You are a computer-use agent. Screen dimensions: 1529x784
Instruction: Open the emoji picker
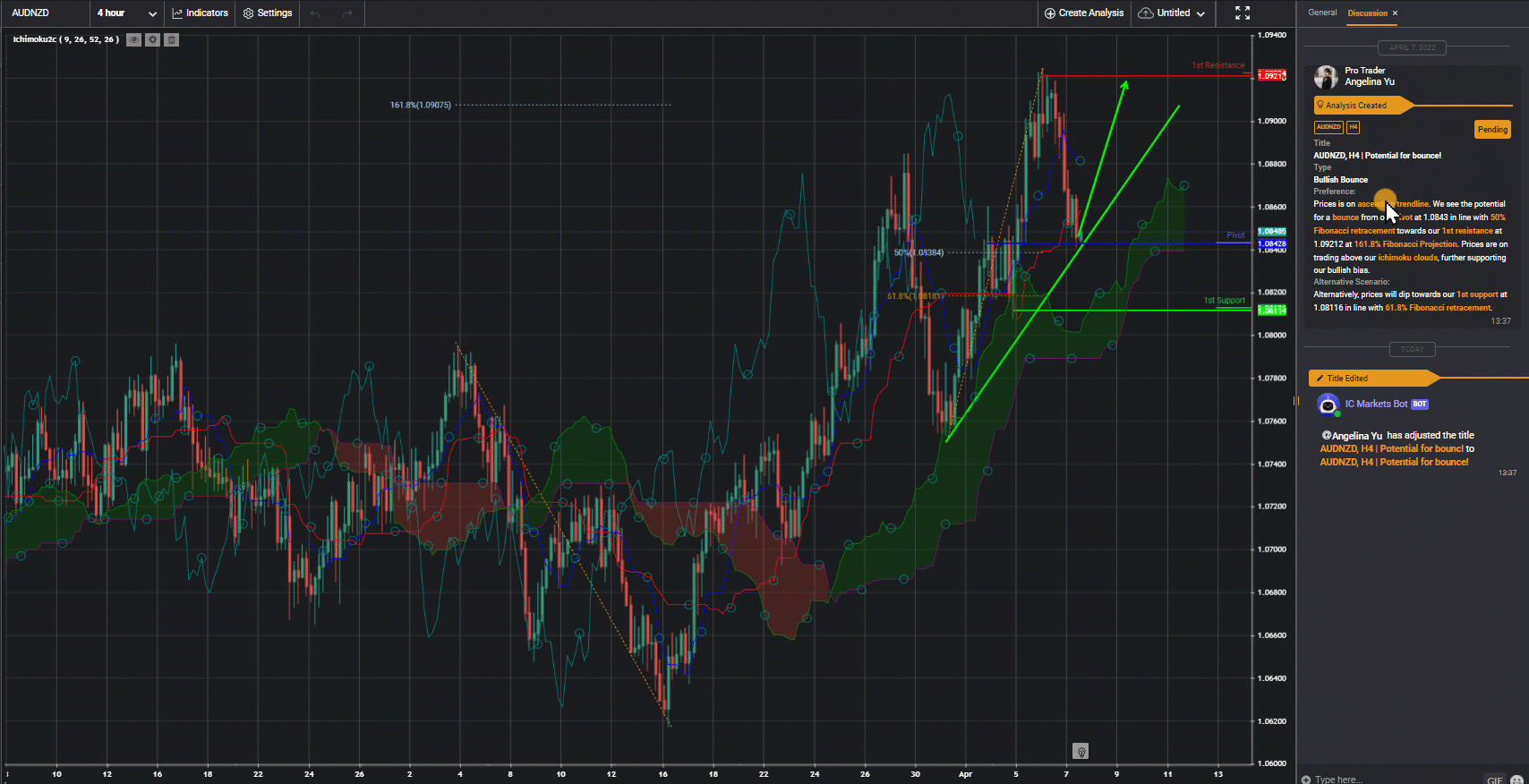1516,780
